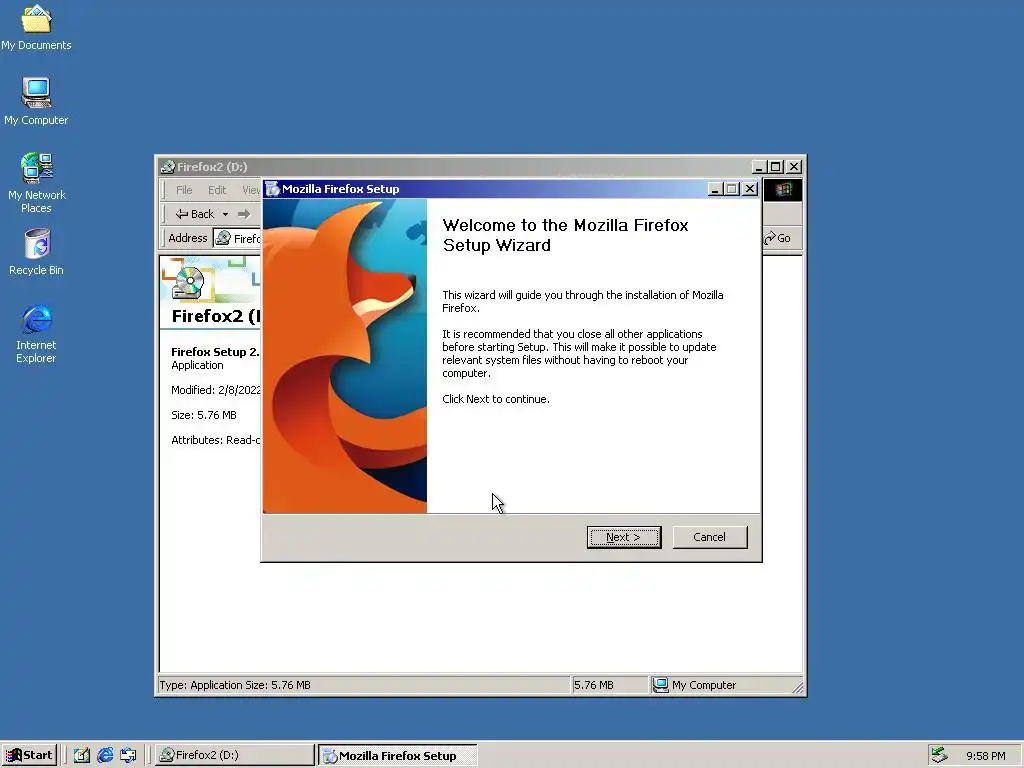Open Edit menu in Firefox2 window

[x=217, y=190]
